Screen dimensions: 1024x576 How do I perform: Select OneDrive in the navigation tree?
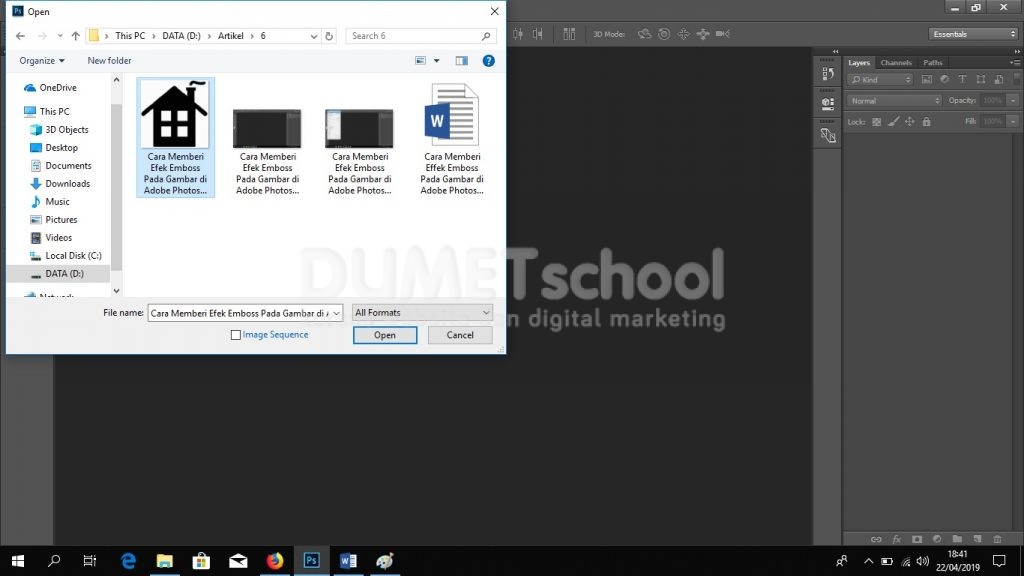point(50,88)
